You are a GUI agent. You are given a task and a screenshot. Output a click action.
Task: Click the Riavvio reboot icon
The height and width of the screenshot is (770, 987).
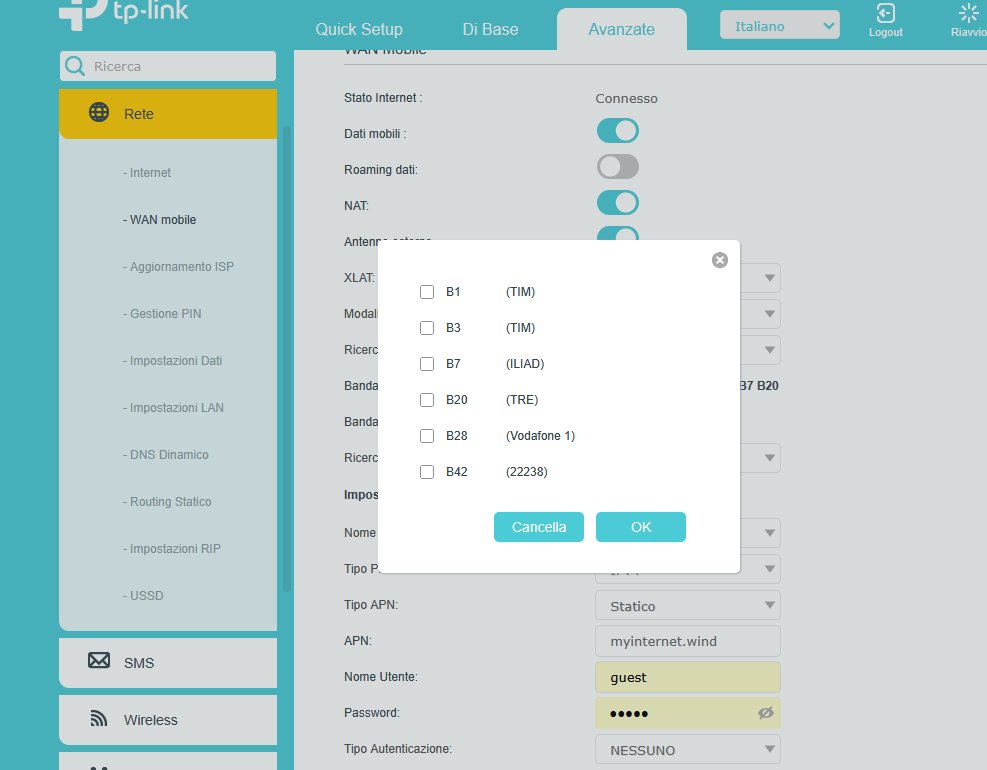click(967, 14)
